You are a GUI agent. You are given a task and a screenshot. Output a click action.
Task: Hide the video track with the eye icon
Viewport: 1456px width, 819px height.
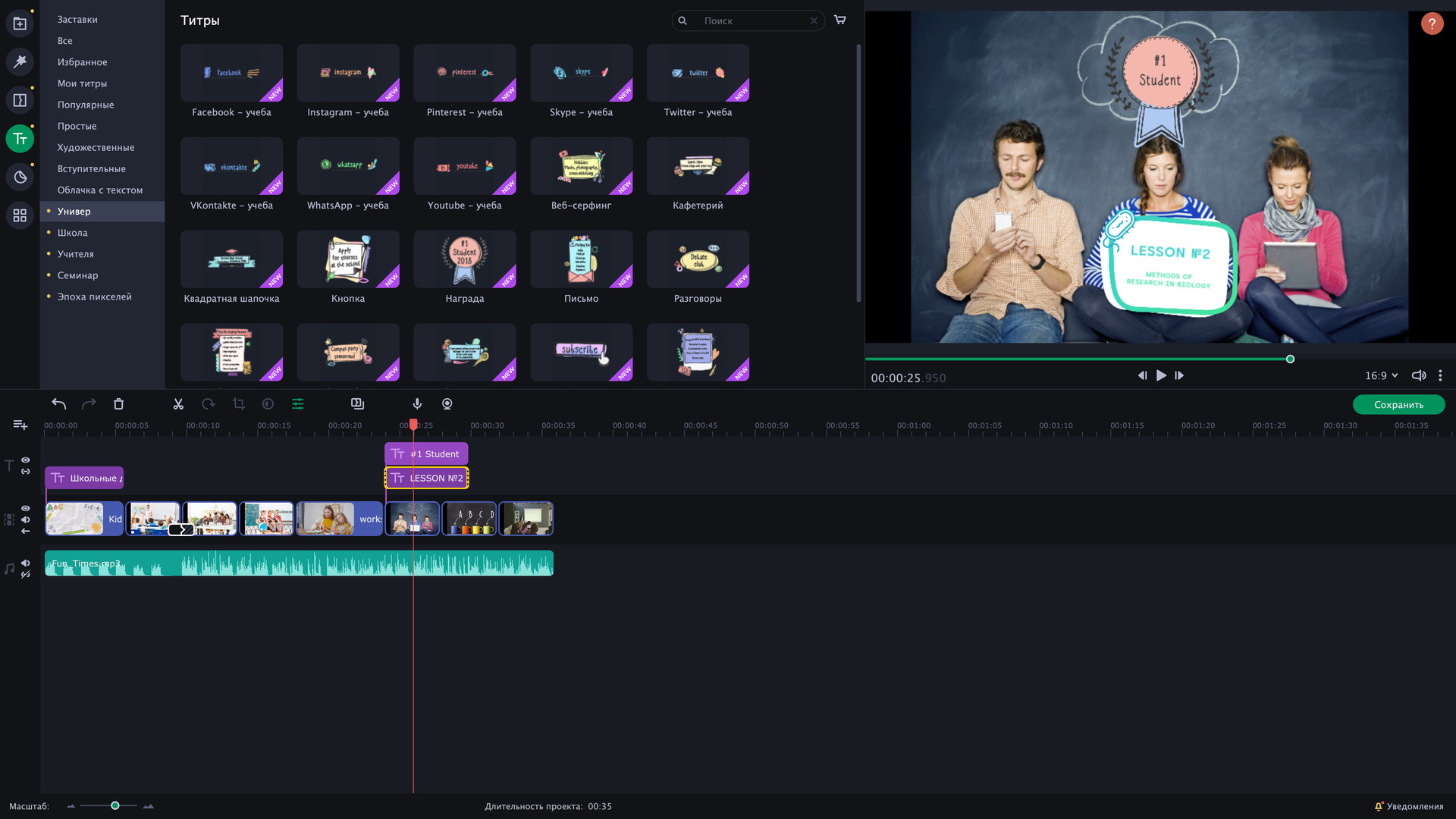pyautogui.click(x=26, y=508)
